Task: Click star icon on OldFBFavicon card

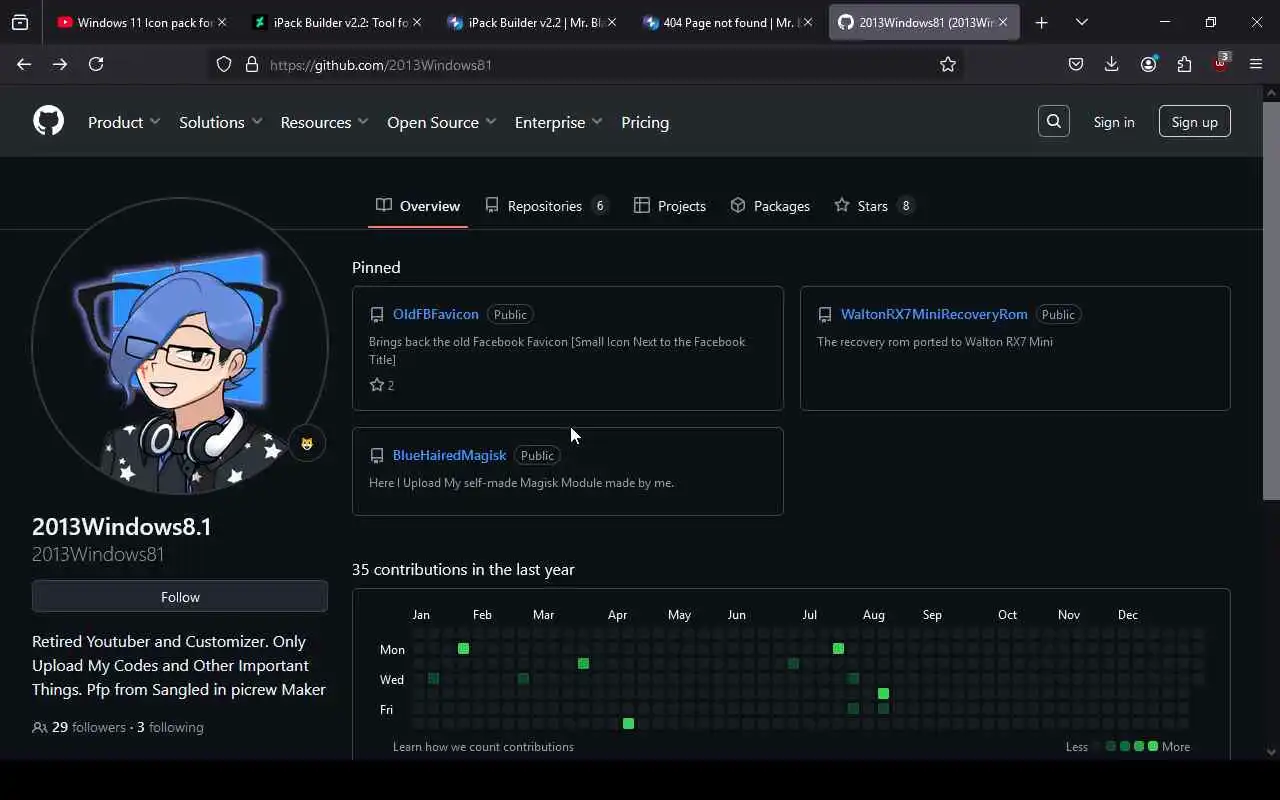Action: pyautogui.click(x=377, y=385)
